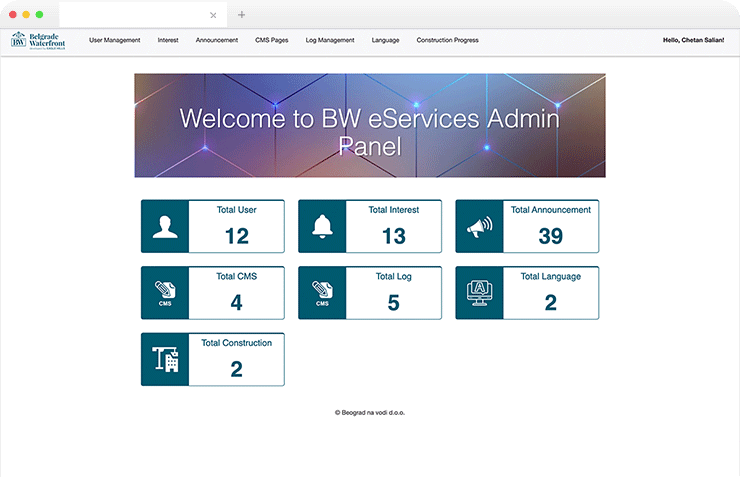740x490 pixels.
Task: Open Construction Progress in the navbar
Action: 447,40
